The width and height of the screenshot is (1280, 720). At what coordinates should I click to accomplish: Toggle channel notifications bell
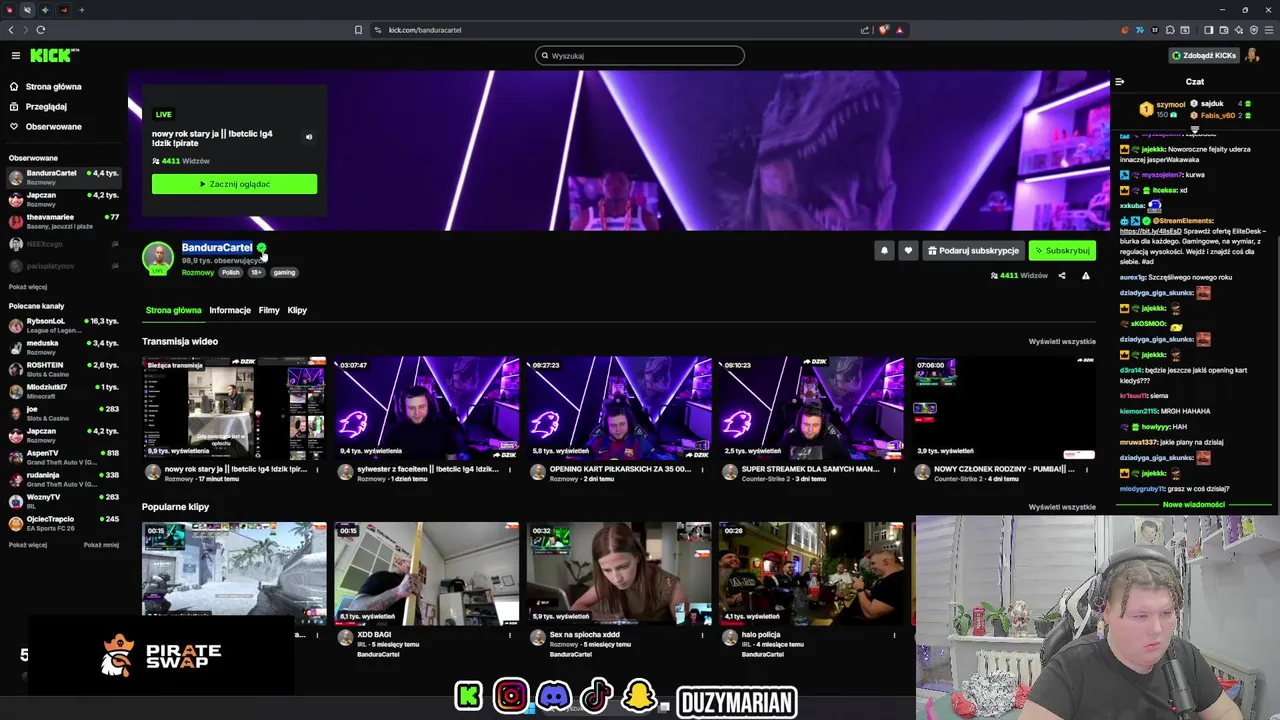pyautogui.click(x=884, y=251)
